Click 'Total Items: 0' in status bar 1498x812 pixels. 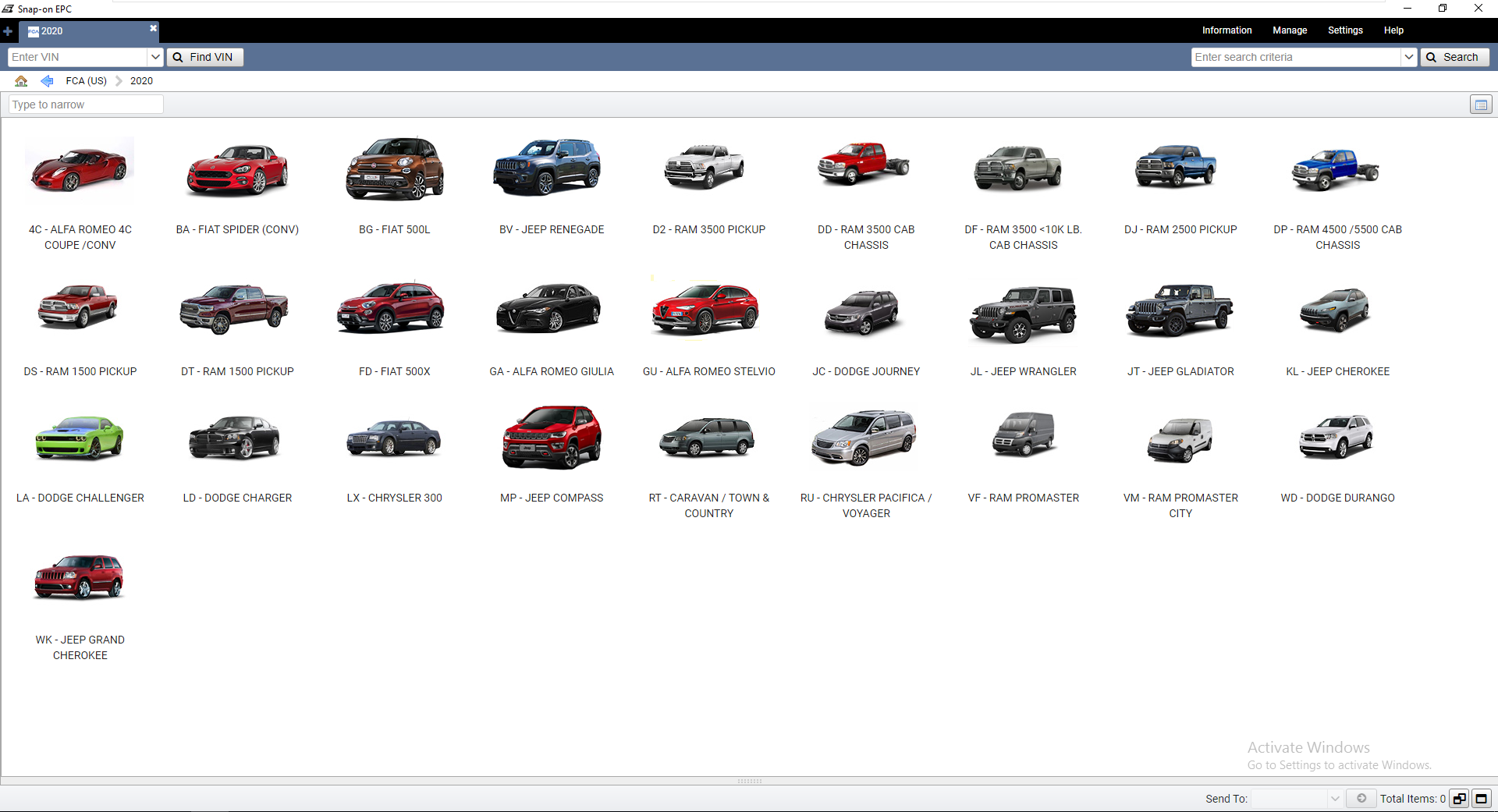tap(1412, 799)
